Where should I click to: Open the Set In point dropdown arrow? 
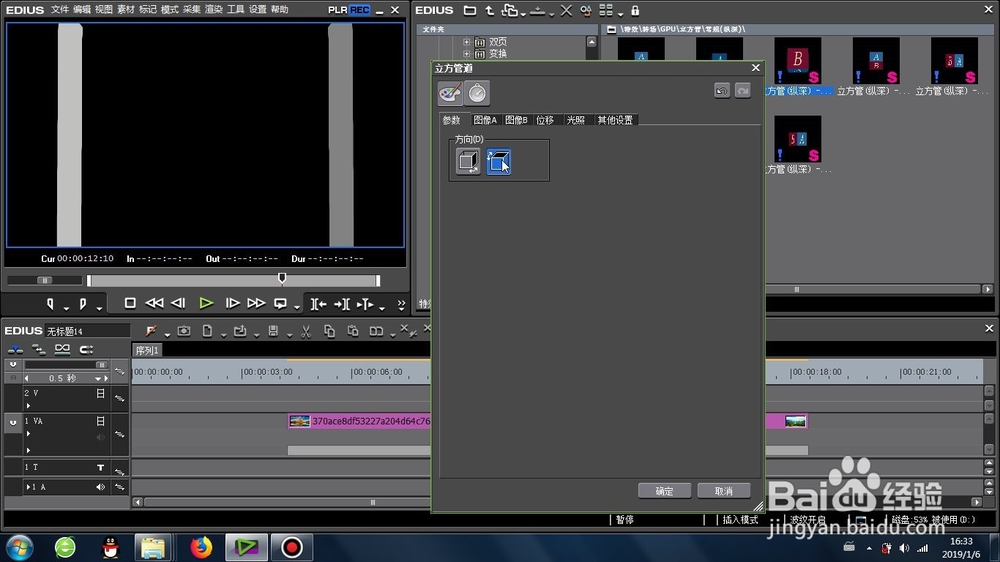coord(66,308)
